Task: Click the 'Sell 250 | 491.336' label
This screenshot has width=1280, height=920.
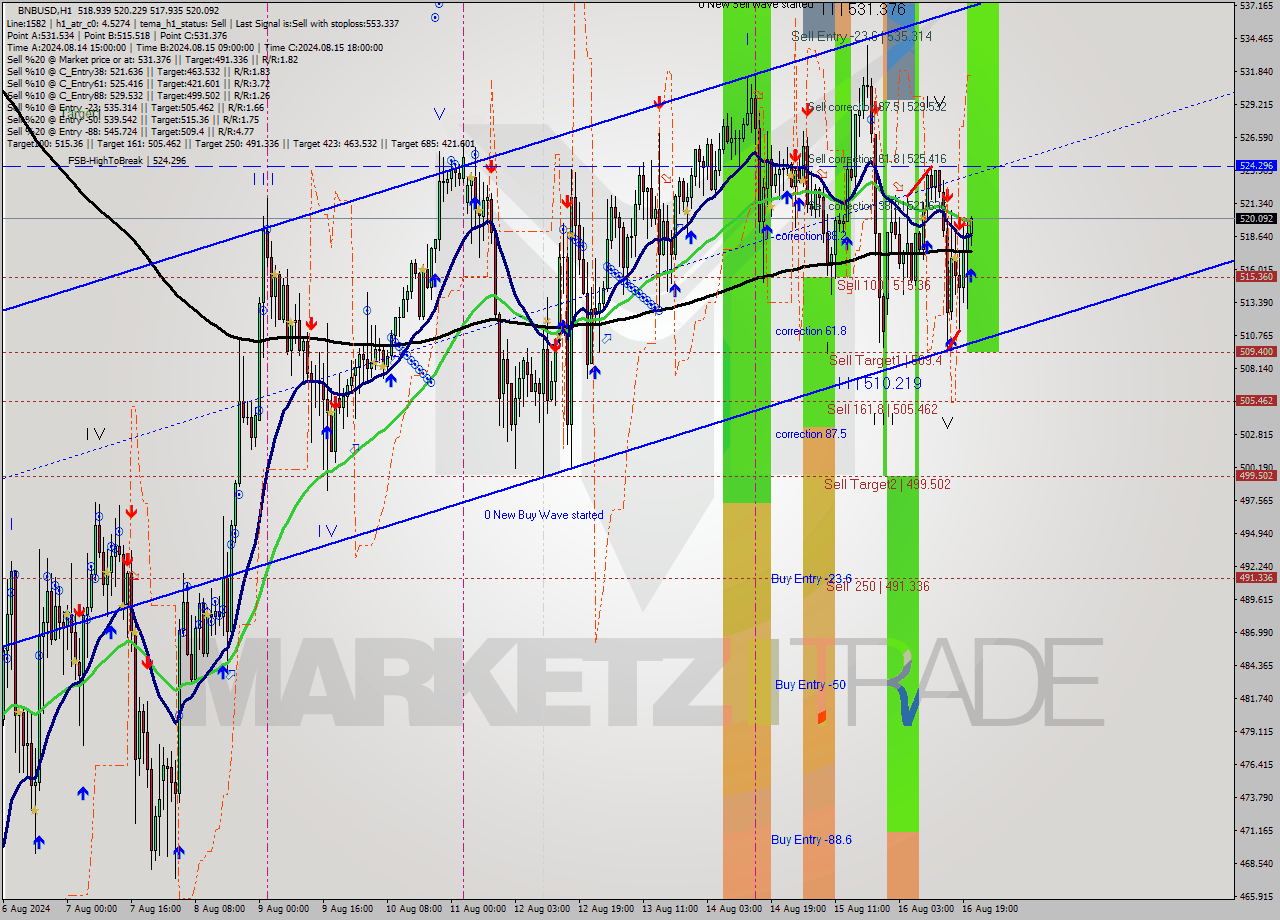Action: tap(877, 586)
